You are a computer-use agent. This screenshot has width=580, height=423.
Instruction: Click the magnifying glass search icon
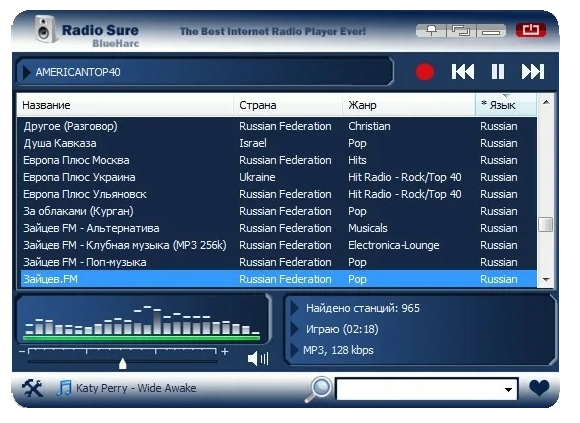pyautogui.click(x=318, y=389)
